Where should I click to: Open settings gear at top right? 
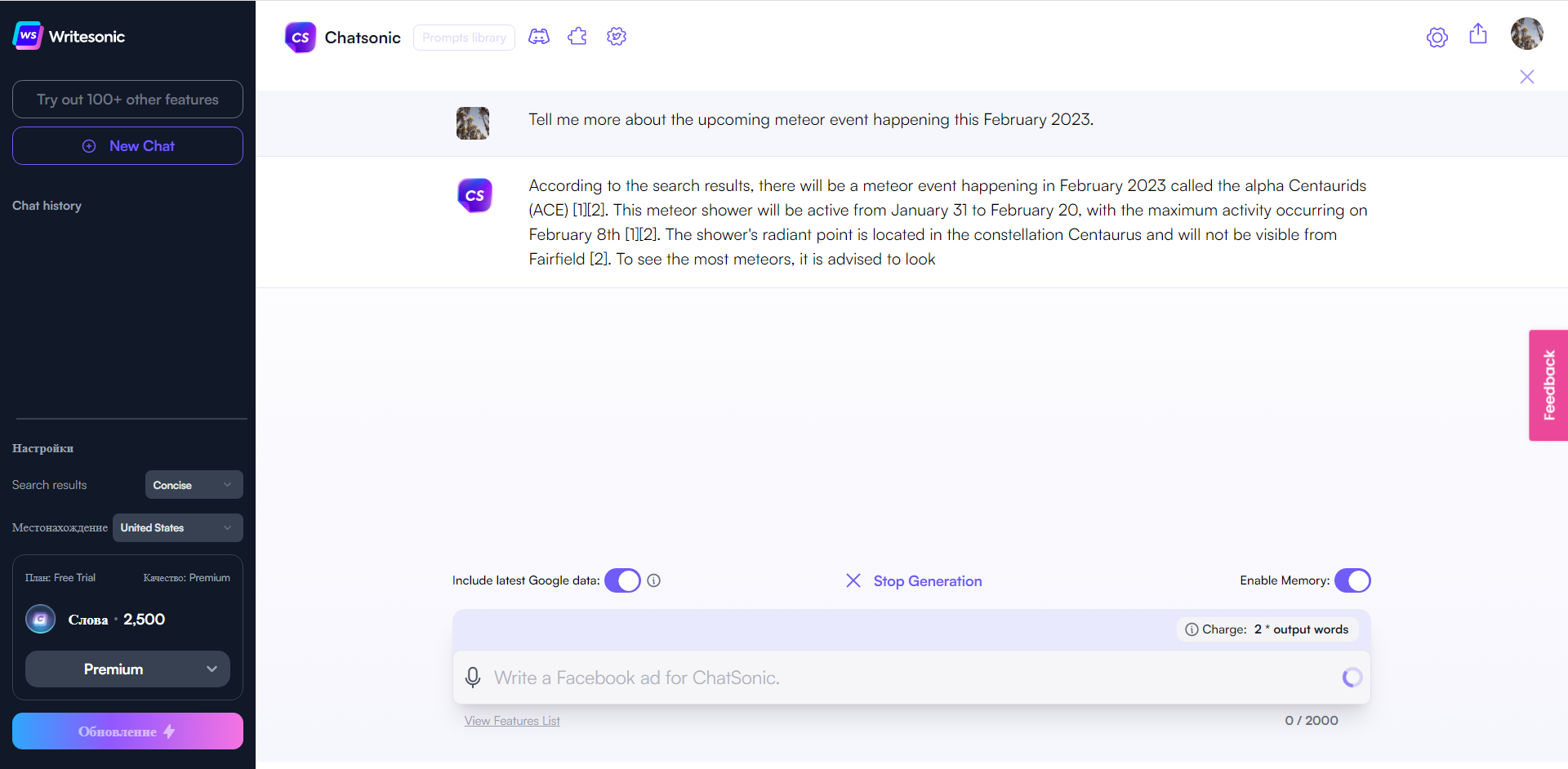1437,38
